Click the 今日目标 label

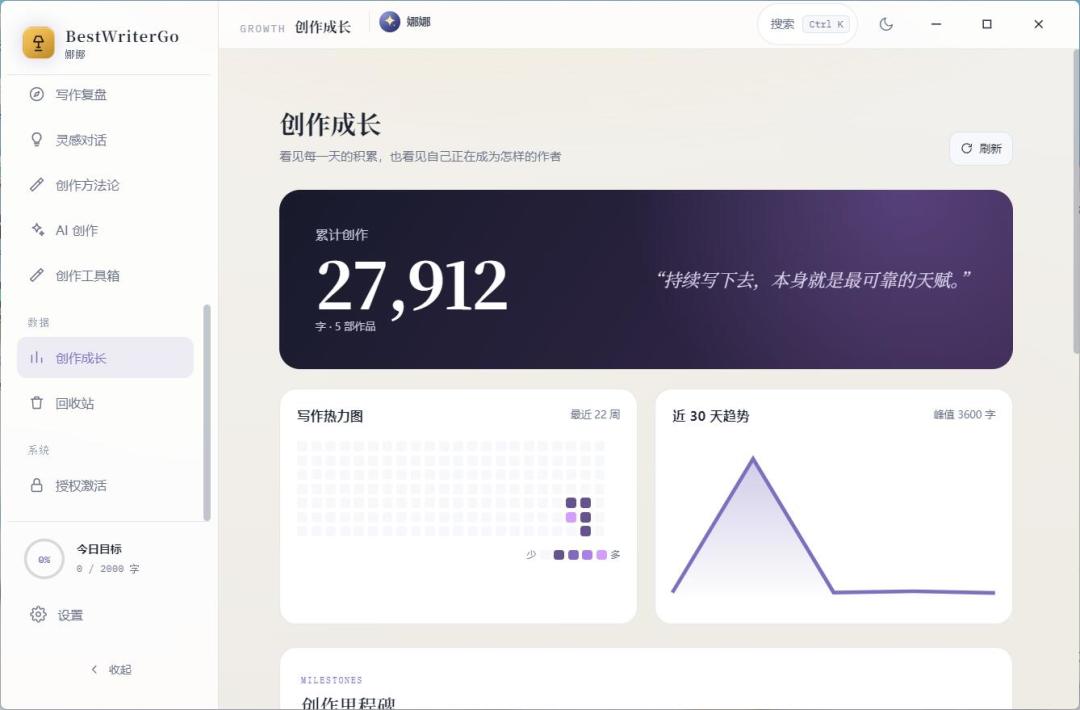98,549
